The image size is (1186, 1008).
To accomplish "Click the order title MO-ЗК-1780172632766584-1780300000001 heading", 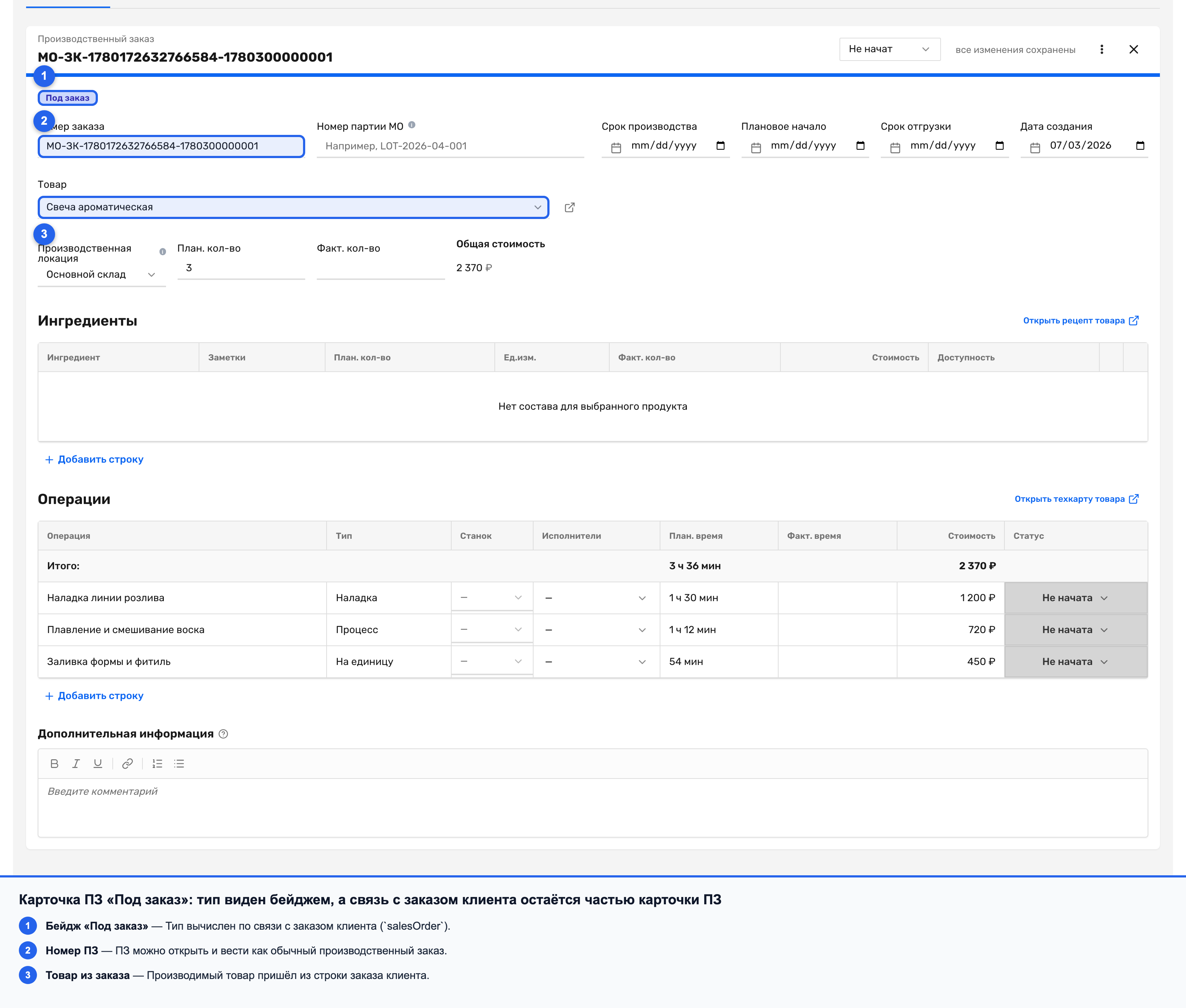I will coord(185,57).
